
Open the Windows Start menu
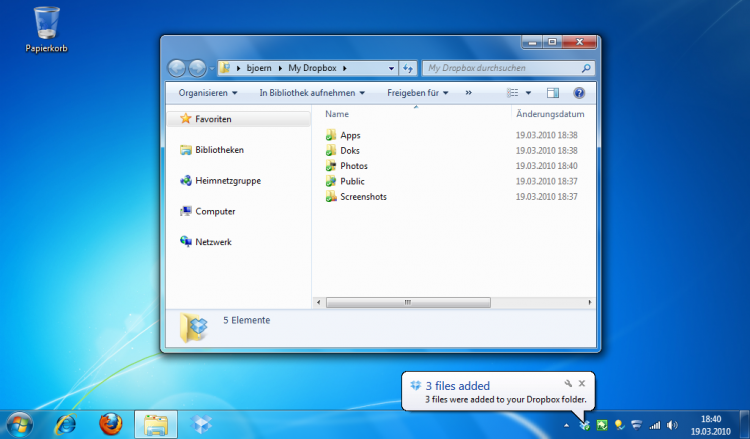[x=20, y=425]
